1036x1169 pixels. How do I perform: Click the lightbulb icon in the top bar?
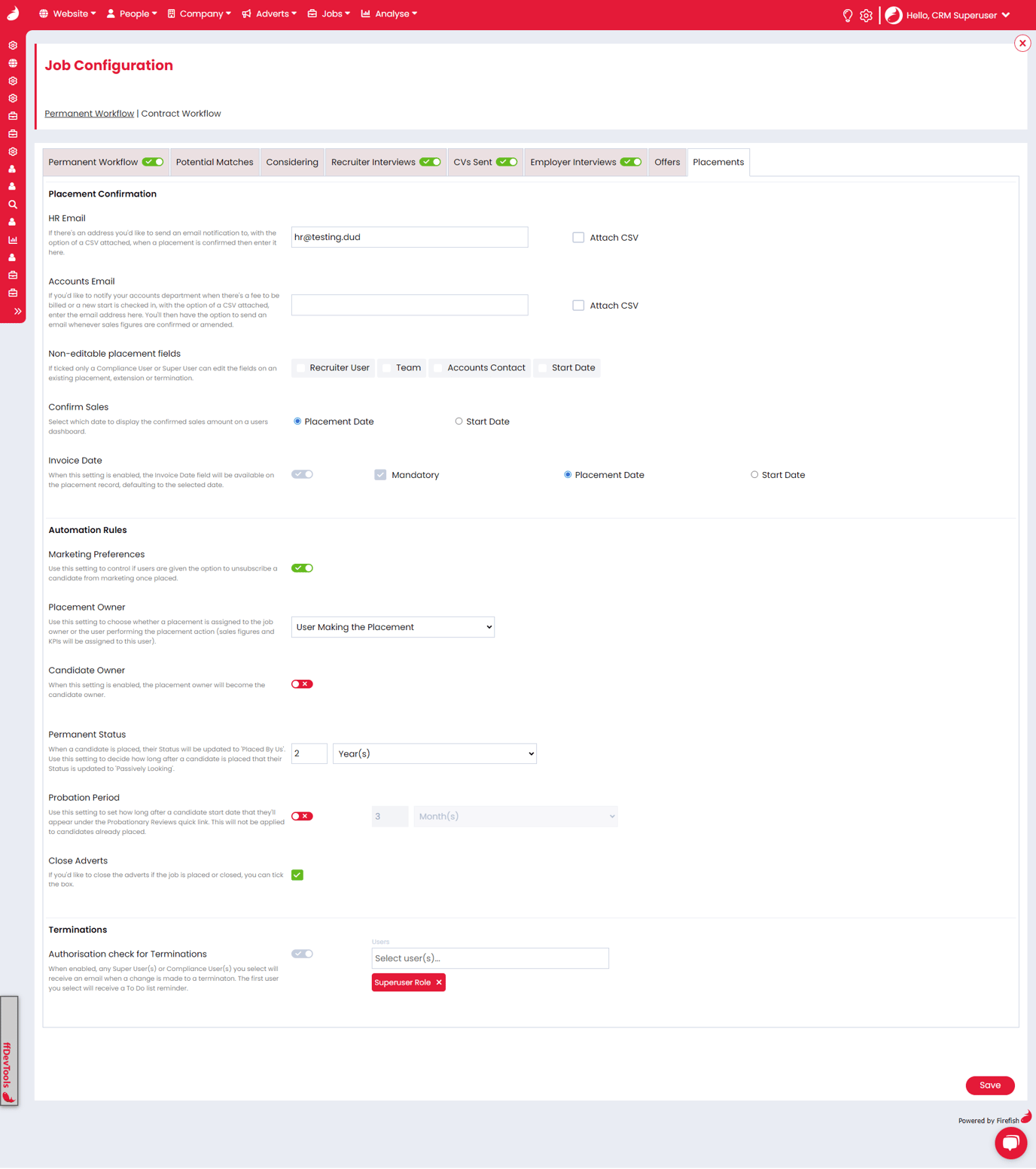click(848, 14)
